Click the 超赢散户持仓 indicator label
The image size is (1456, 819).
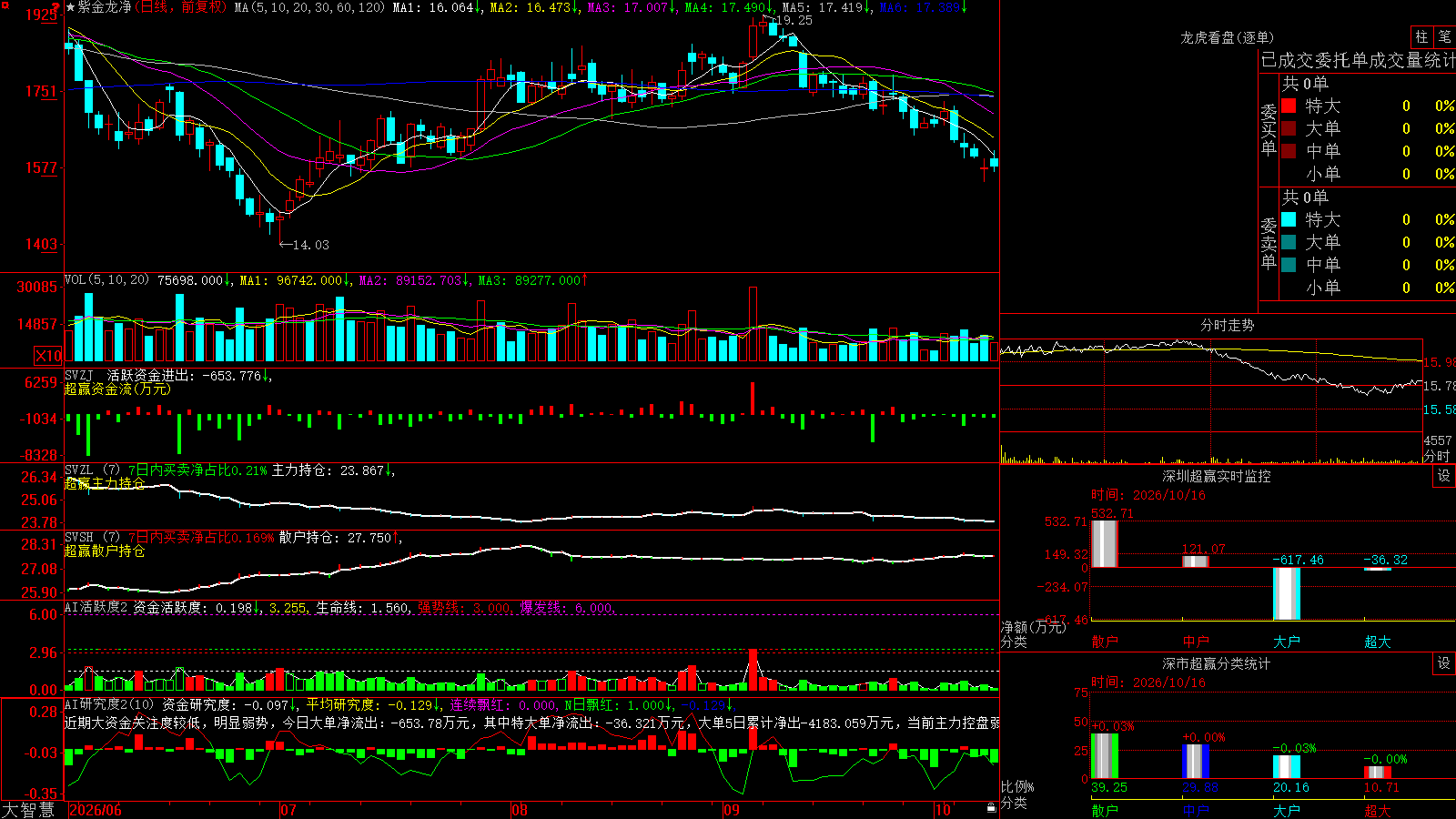click(104, 551)
